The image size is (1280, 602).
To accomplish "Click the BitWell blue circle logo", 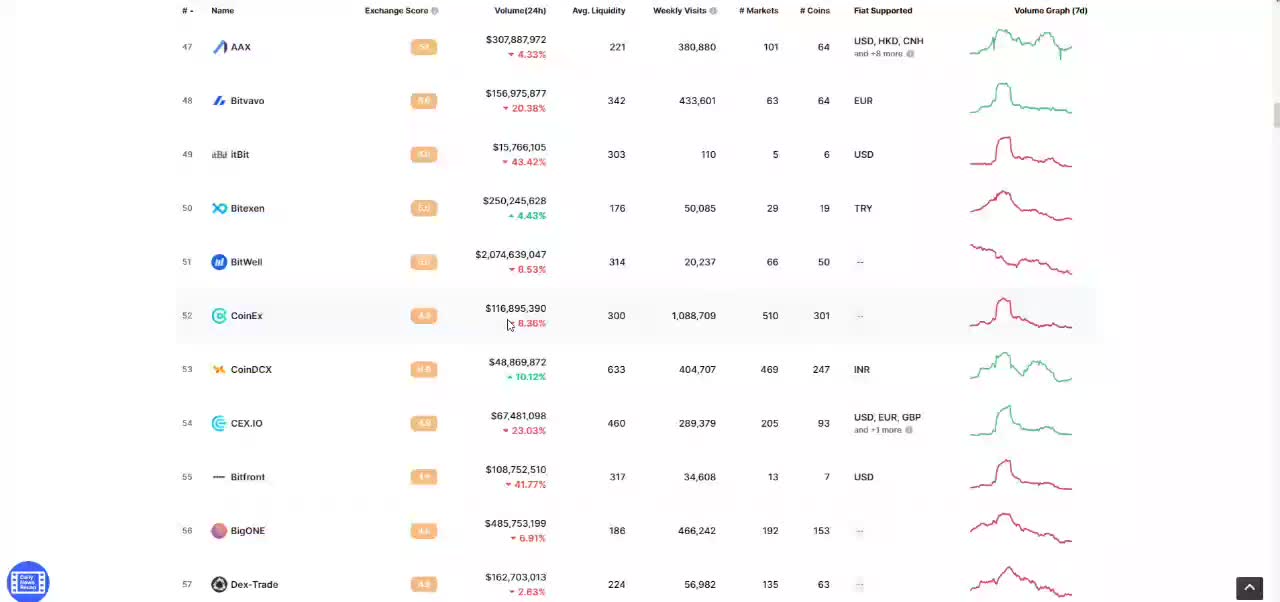I will 219,262.
